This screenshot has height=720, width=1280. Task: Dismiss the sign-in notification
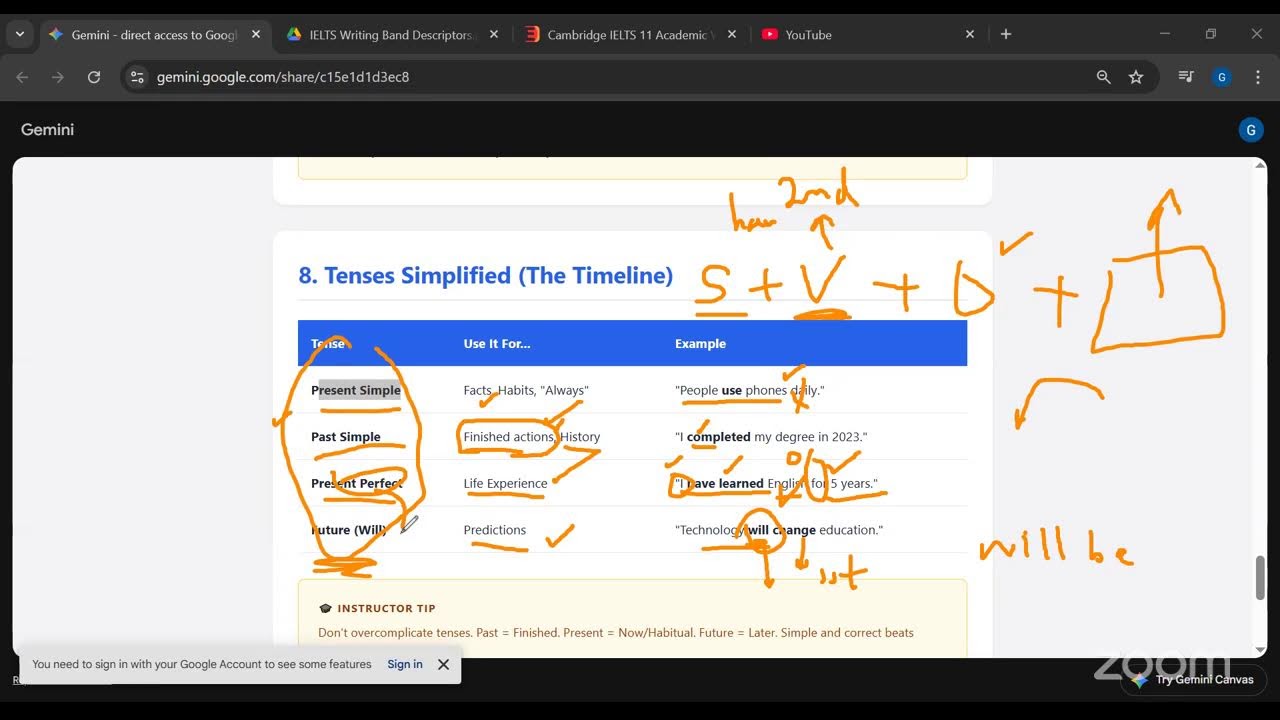pyautogui.click(x=443, y=664)
